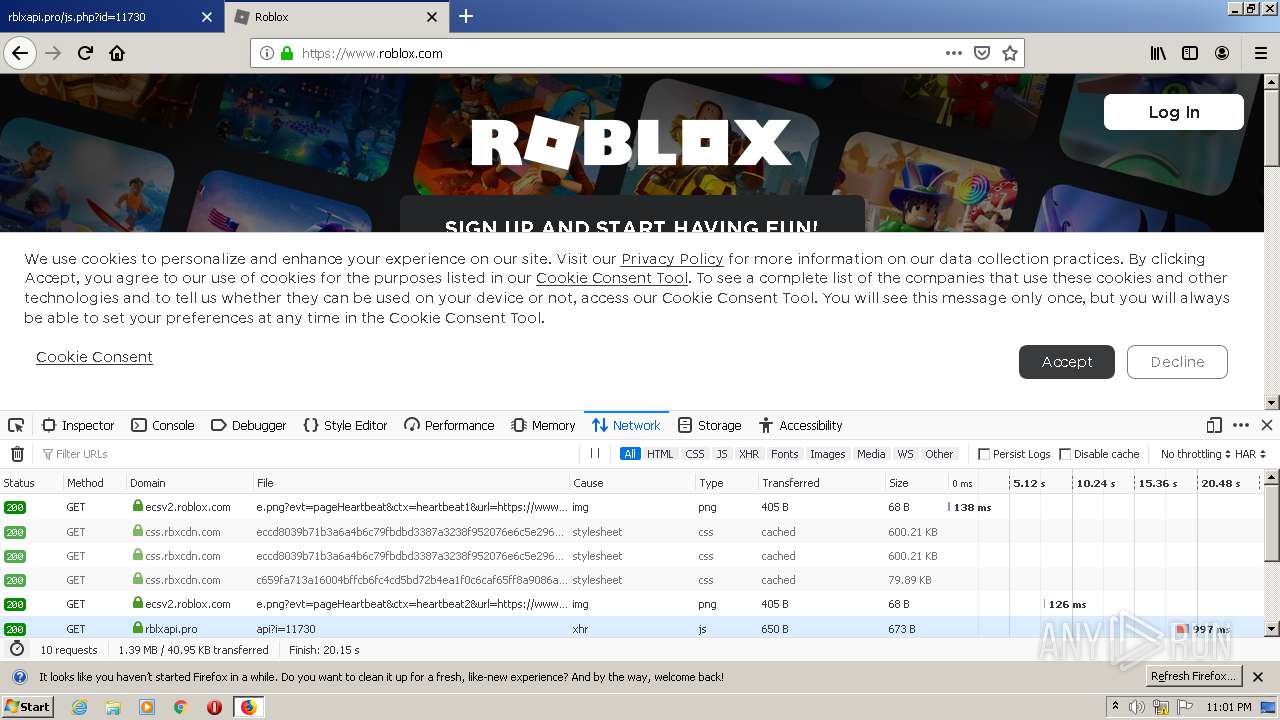Screen dimensions: 1280x720
Task: Filter requests by Images
Action: pyautogui.click(x=828, y=454)
